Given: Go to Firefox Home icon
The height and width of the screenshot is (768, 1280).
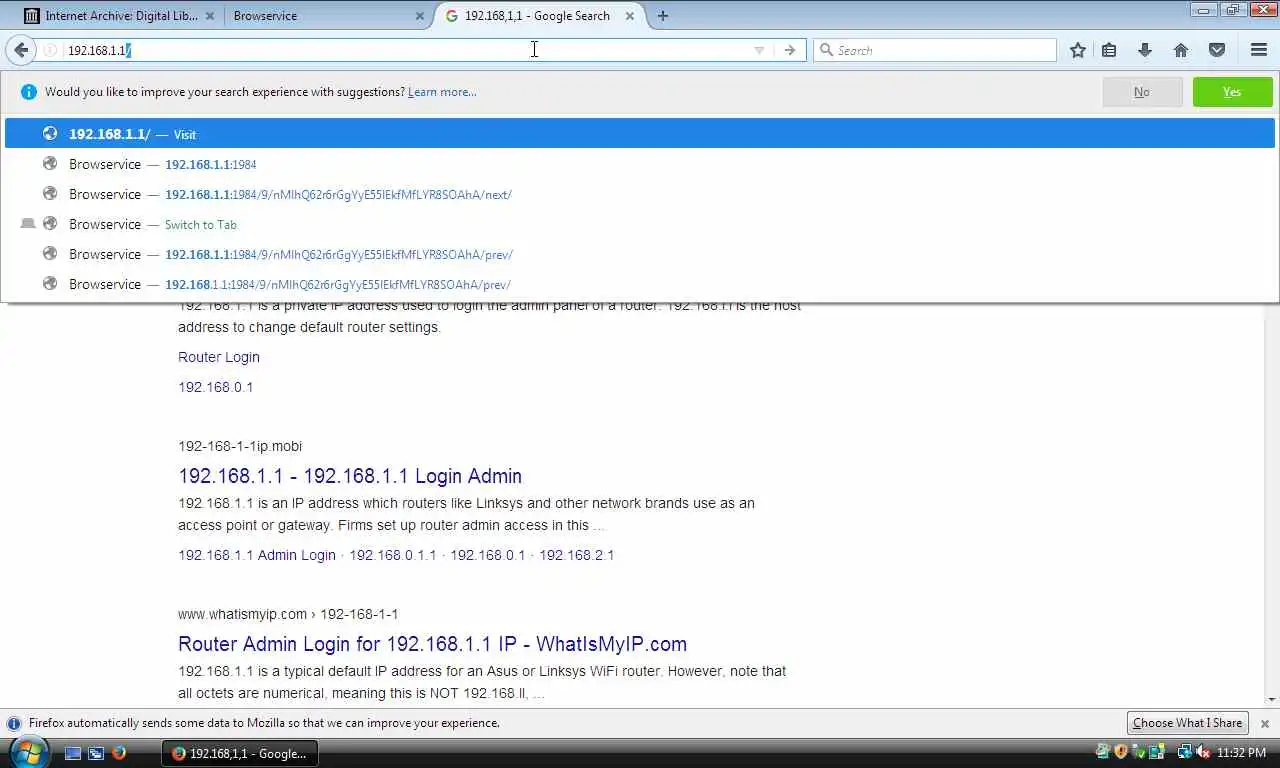Looking at the screenshot, I should [x=1181, y=50].
